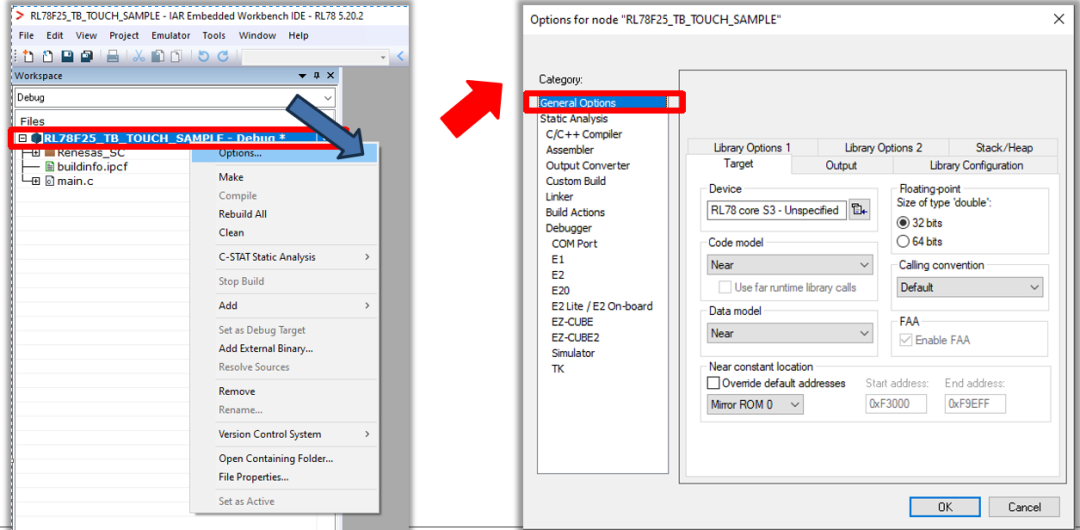The image size is (1080, 530).
Task: Click the New Document toolbar icon
Action: click(x=28, y=57)
